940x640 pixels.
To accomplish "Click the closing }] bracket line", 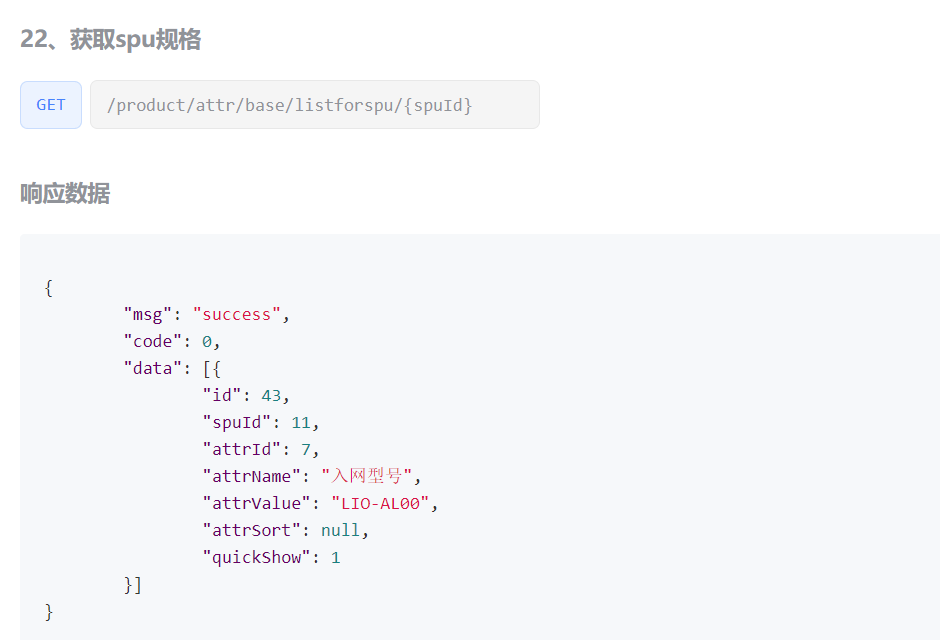I will pyautogui.click(x=132, y=585).
